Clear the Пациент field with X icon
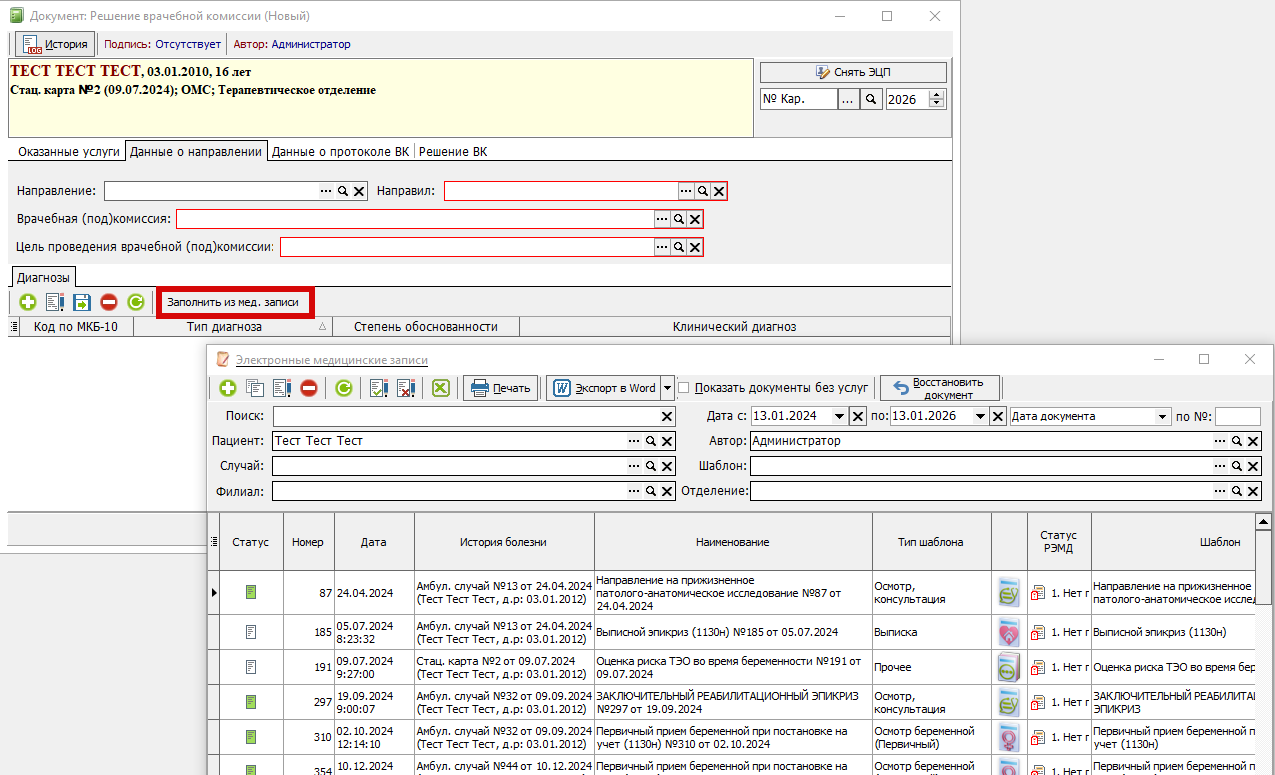This screenshot has width=1275, height=775. [x=667, y=441]
